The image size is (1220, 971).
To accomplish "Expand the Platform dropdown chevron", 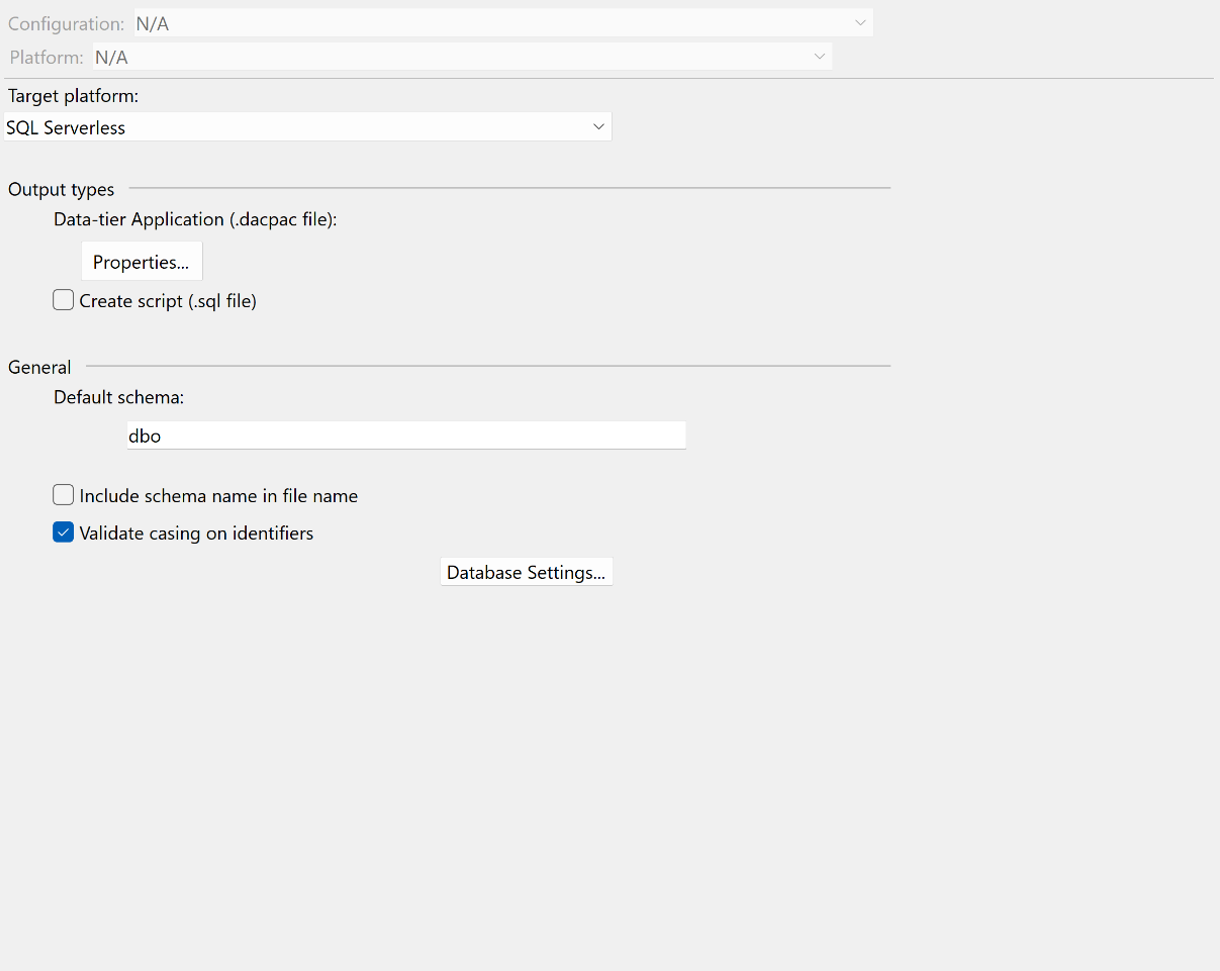I will click(819, 57).
